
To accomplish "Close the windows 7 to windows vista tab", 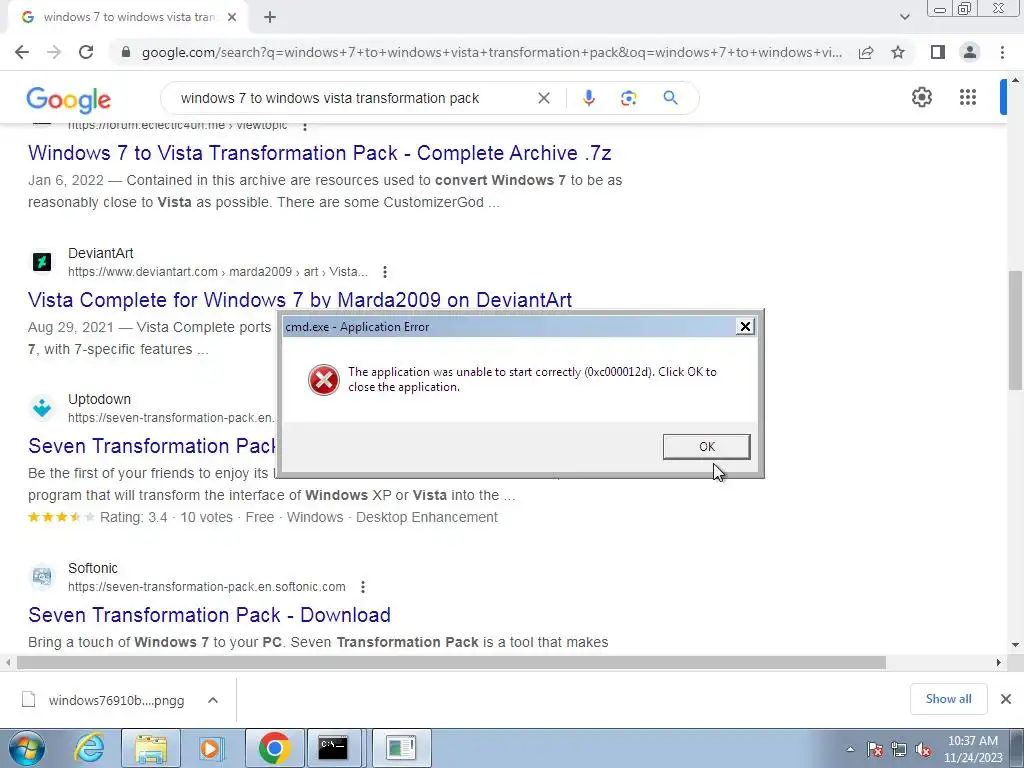I will pyautogui.click(x=232, y=18).
